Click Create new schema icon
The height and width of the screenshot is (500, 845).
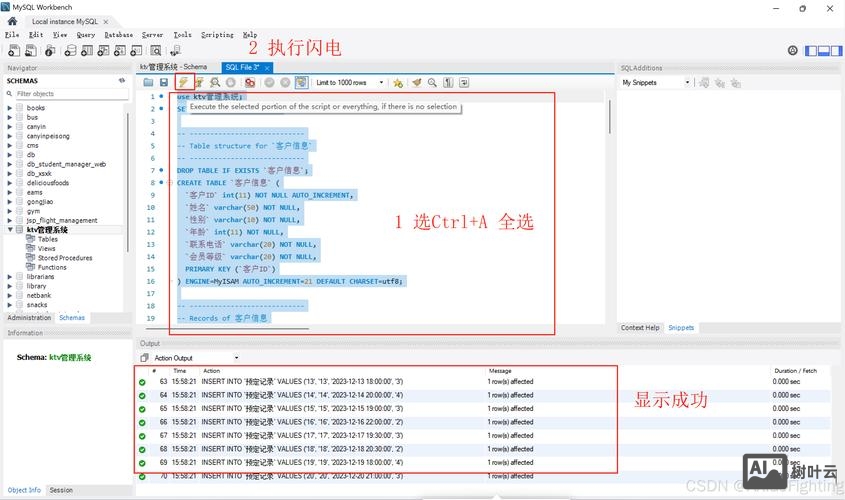tap(70, 51)
